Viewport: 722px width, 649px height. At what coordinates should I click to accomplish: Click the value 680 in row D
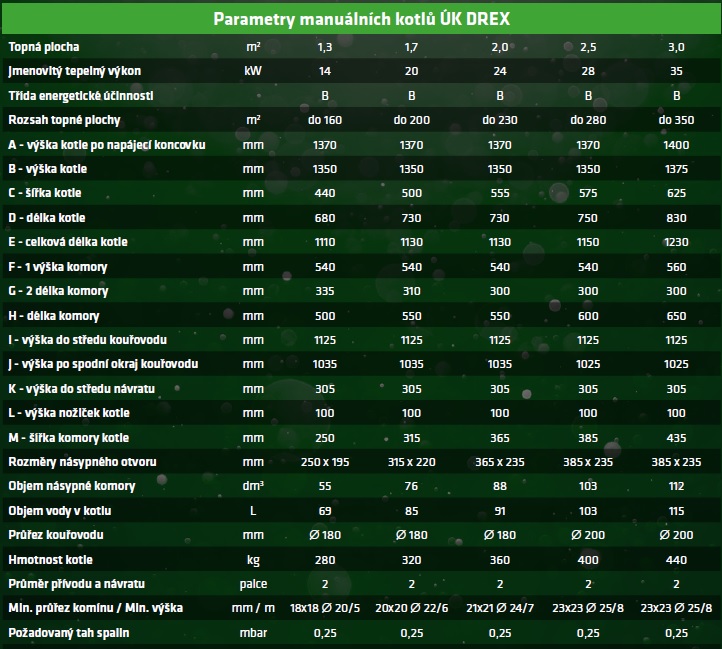coord(325,218)
